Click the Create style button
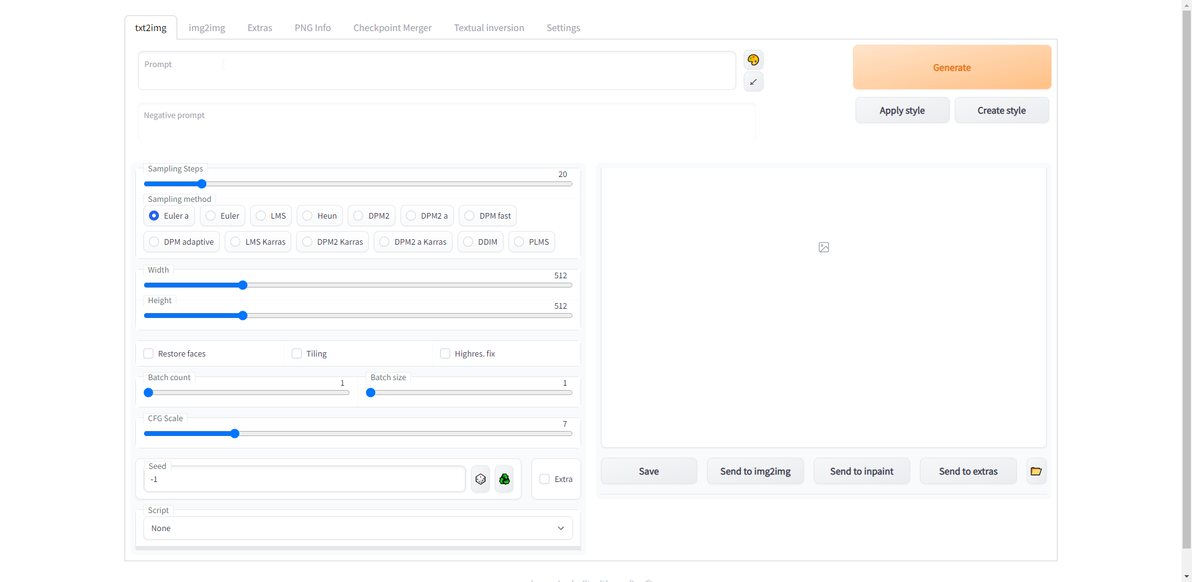This screenshot has width=1192, height=582. click(x=1001, y=110)
